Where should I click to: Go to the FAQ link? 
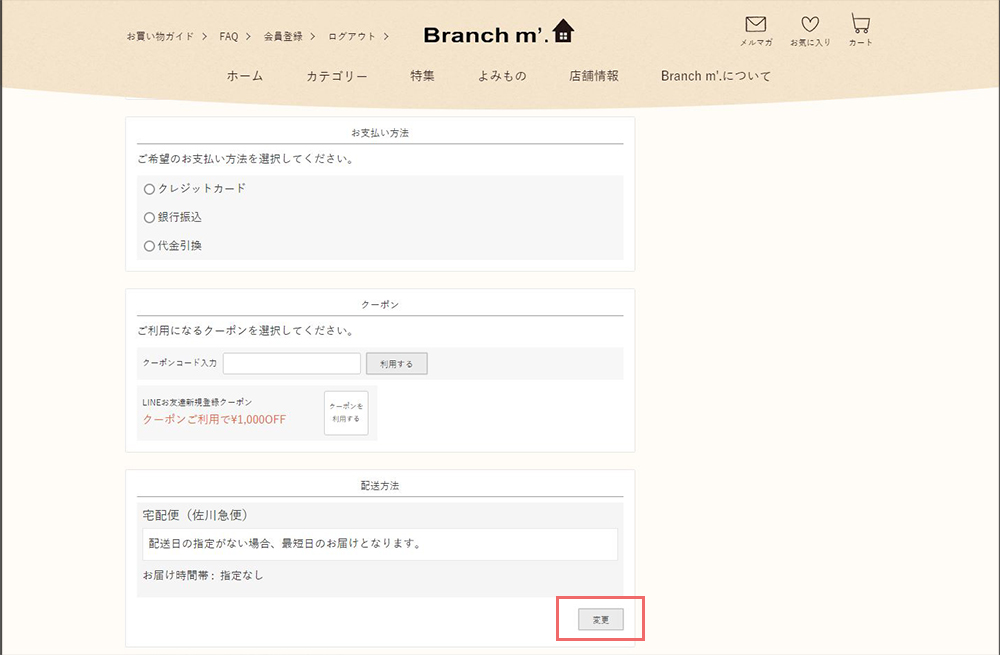[229, 36]
